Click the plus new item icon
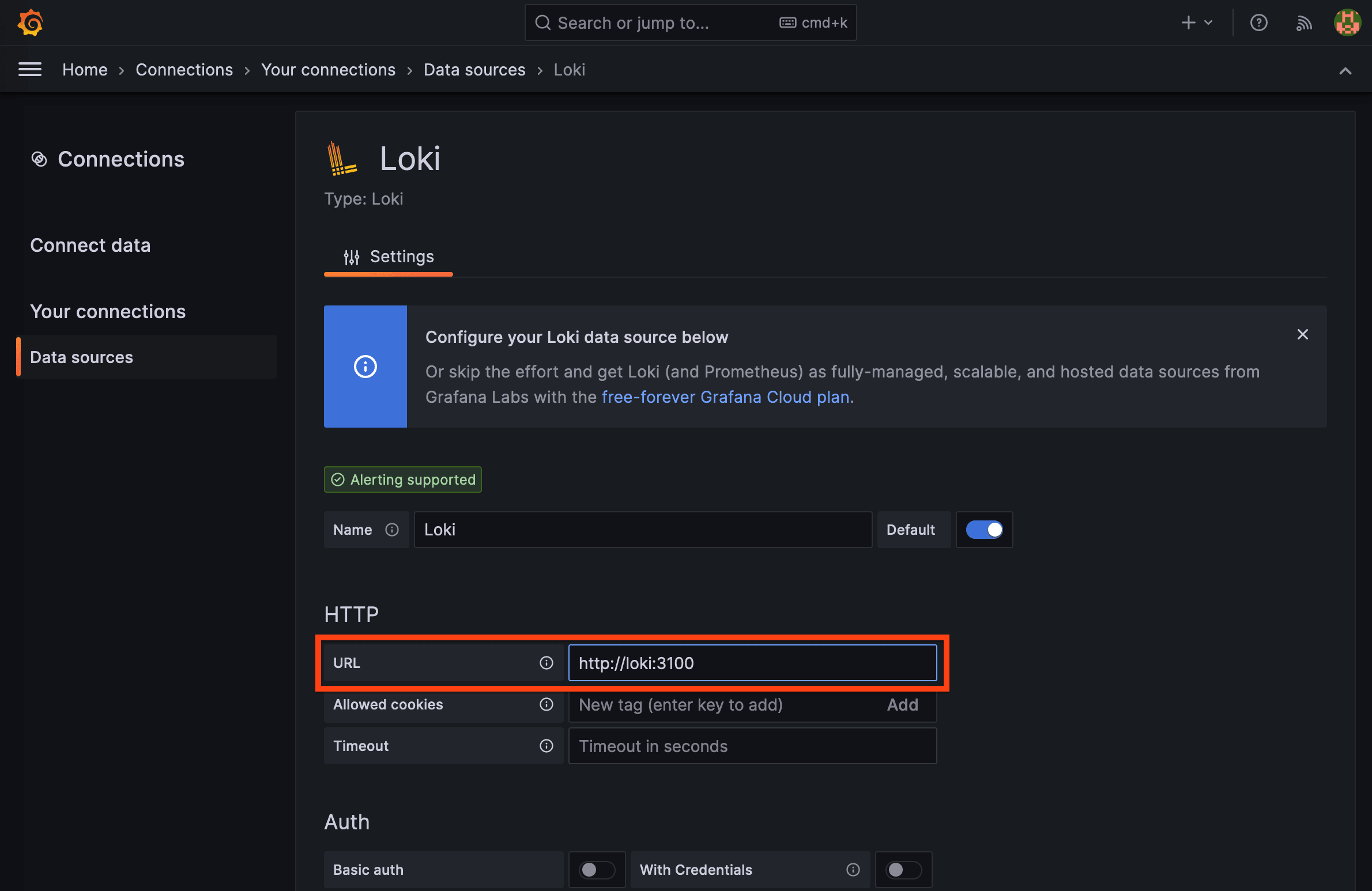The width and height of the screenshot is (1372, 891). (x=1188, y=23)
